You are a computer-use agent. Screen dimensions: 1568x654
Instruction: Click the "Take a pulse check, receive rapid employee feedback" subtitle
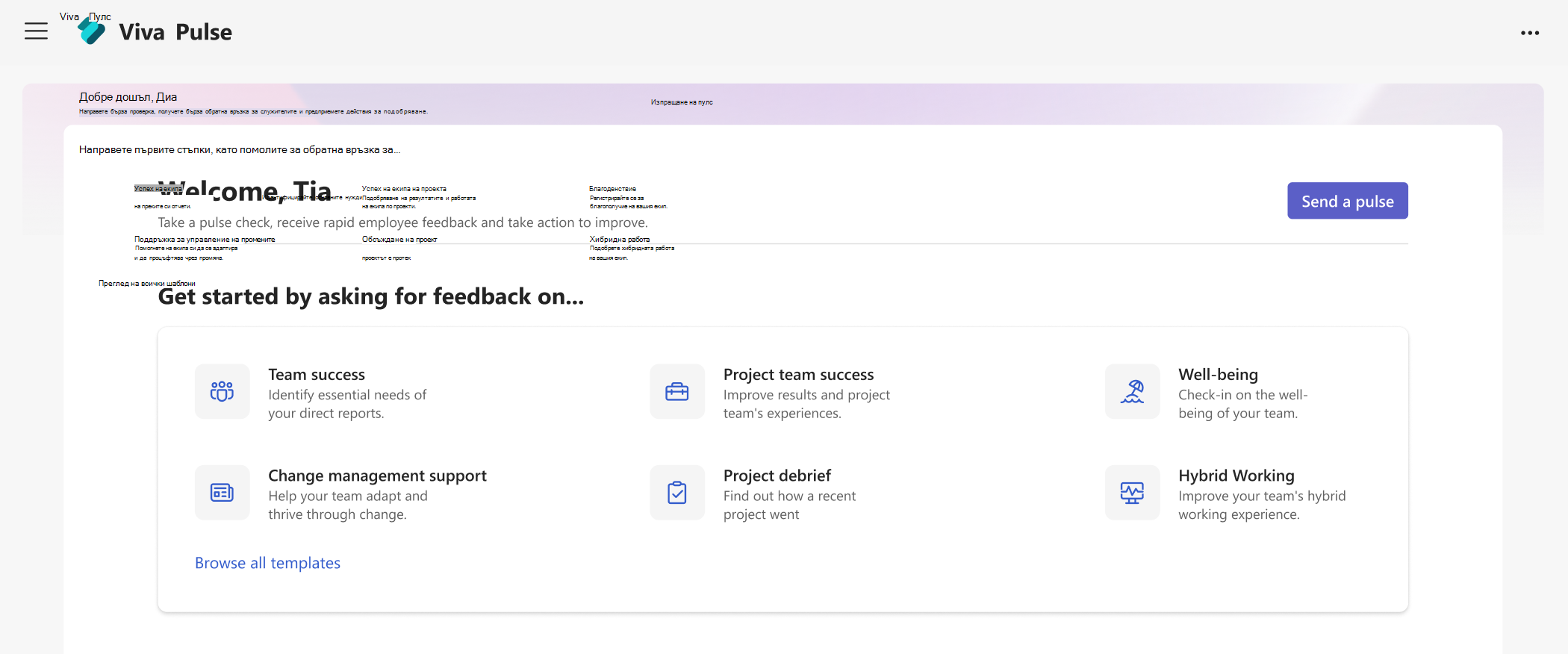[403, 222]
